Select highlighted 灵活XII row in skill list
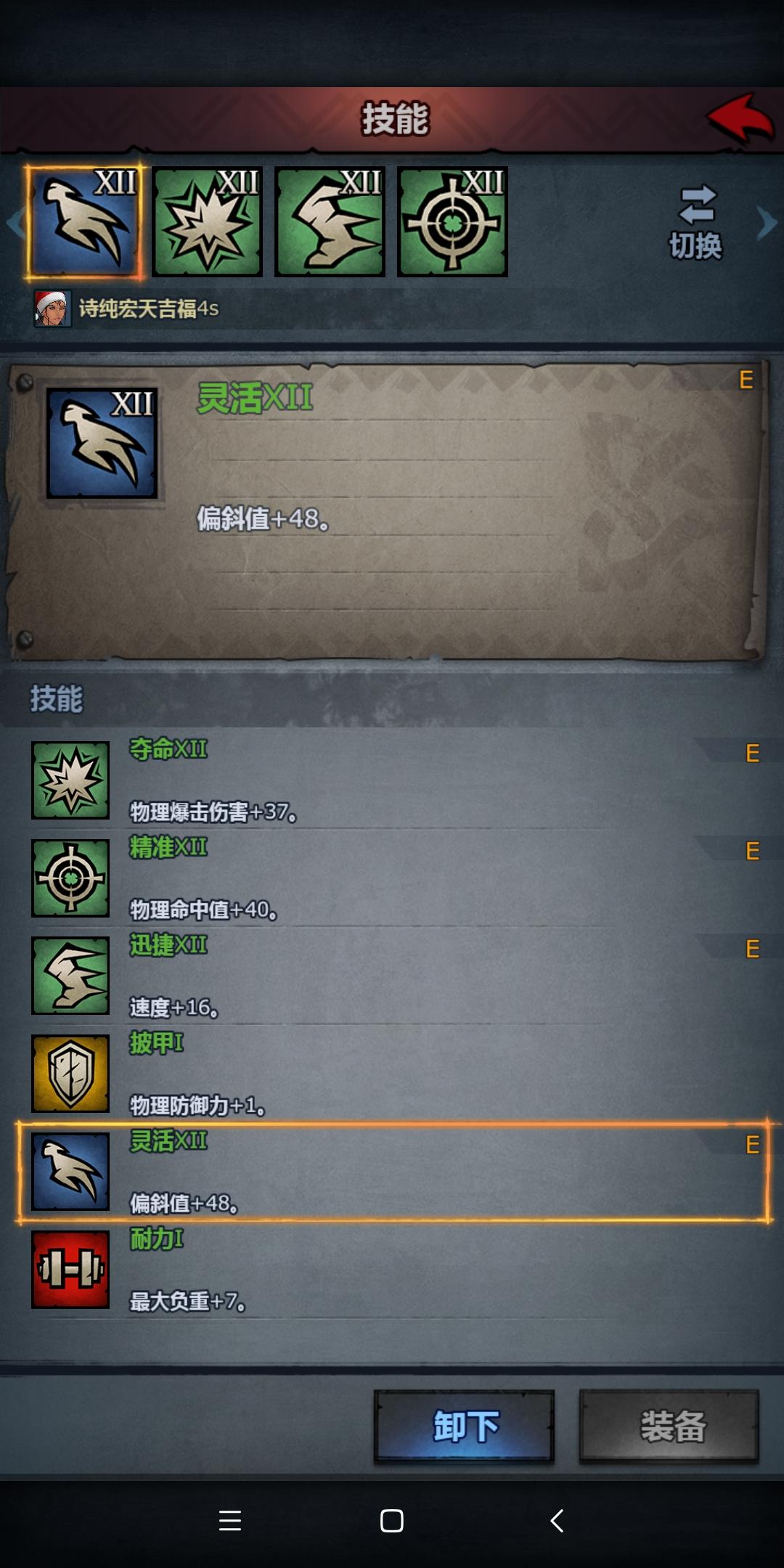The image size is (784, 1568). (x=392, y=1172)
